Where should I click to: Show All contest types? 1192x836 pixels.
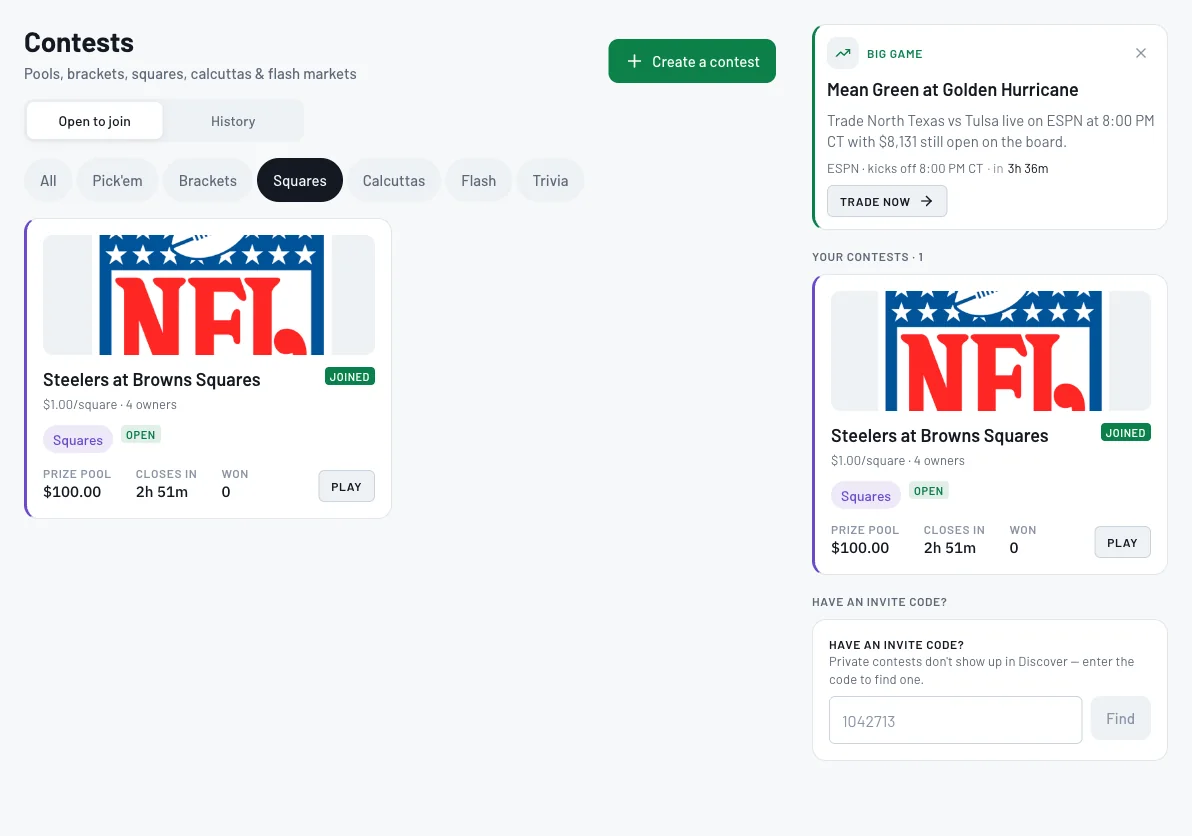pos(48,180)
